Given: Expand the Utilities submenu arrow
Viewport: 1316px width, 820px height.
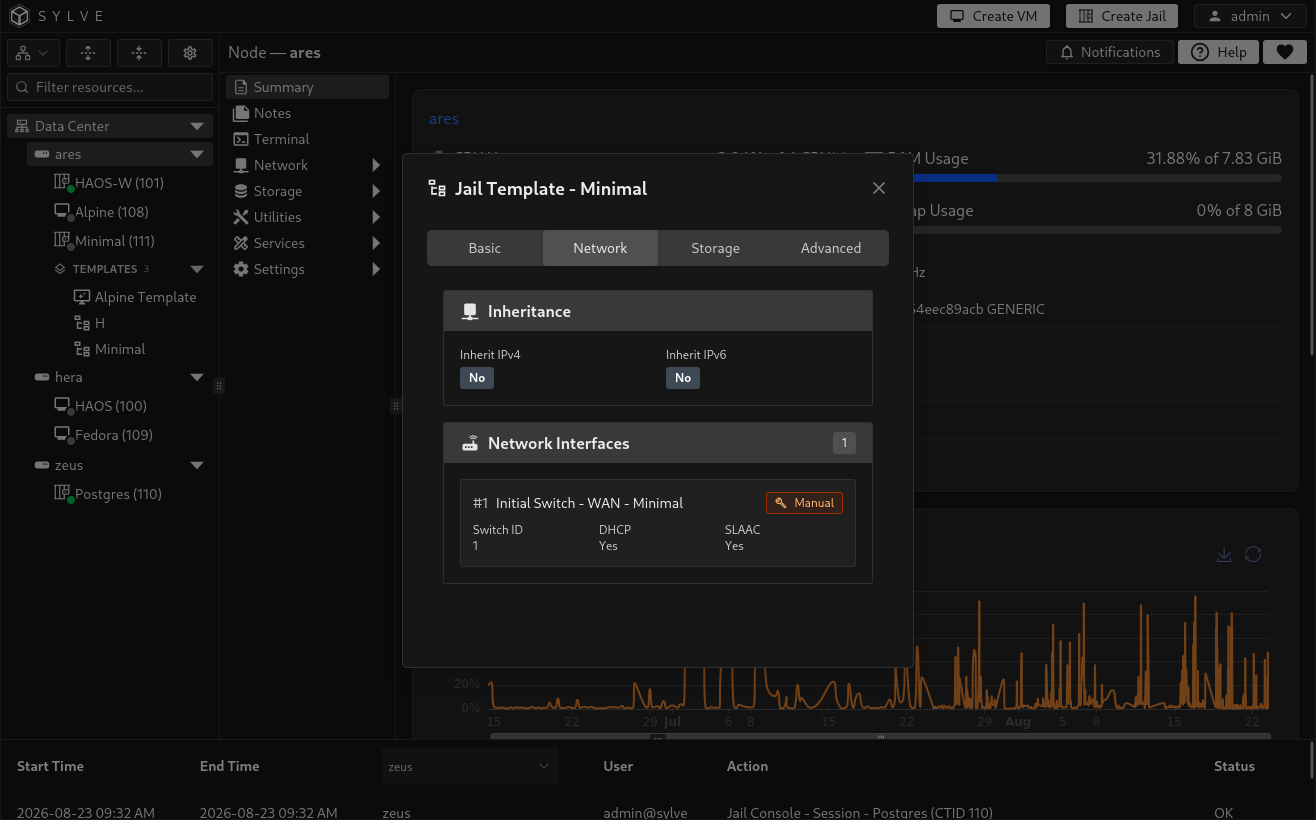Looking at the screenshot, I should tap(376, 217).
